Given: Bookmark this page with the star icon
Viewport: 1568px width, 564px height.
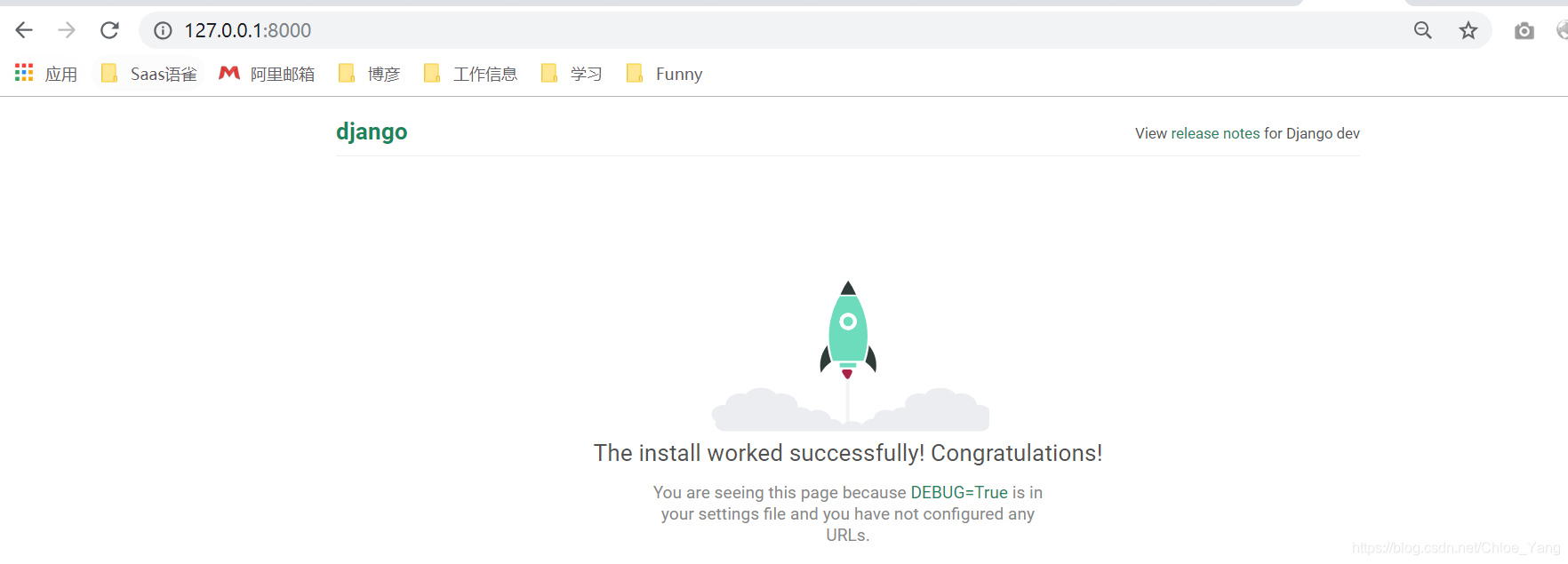Looking at the screenshot, I should 1468,30.
